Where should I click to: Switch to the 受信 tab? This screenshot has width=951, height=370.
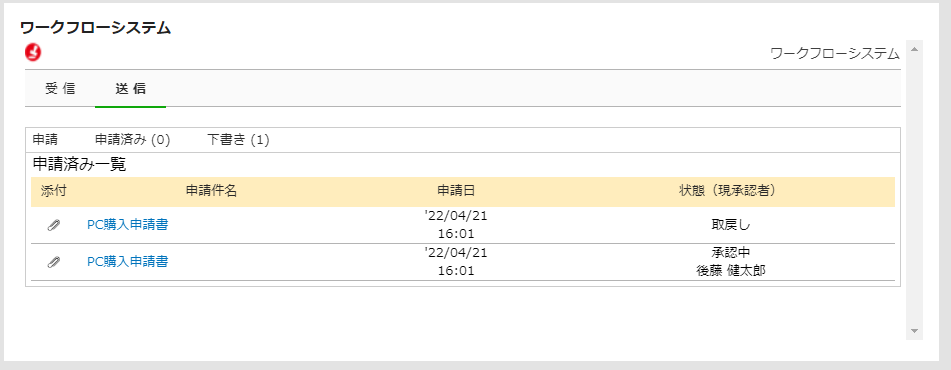60,89
